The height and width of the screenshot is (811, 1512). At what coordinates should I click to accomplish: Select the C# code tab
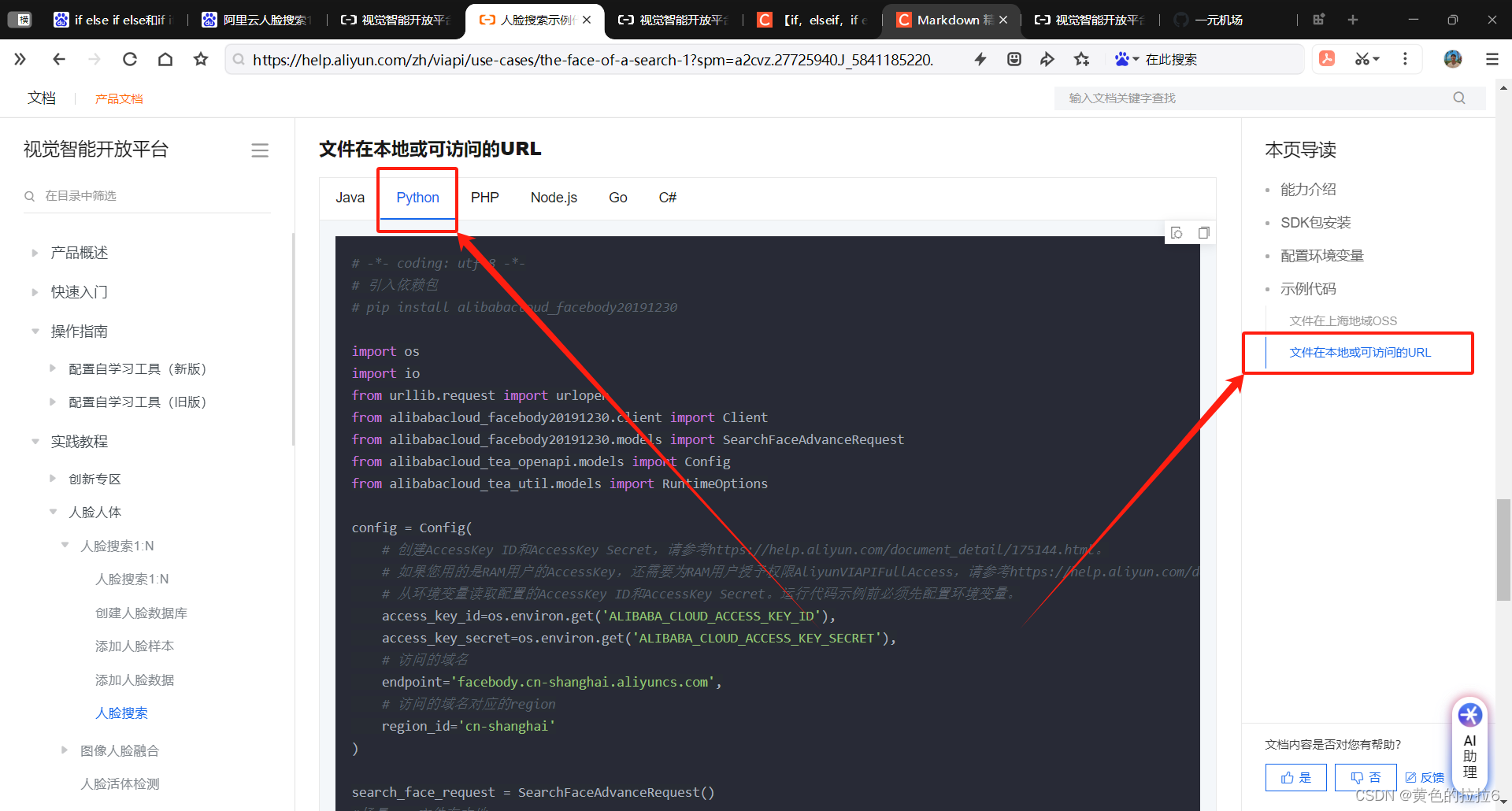point(667,198)
